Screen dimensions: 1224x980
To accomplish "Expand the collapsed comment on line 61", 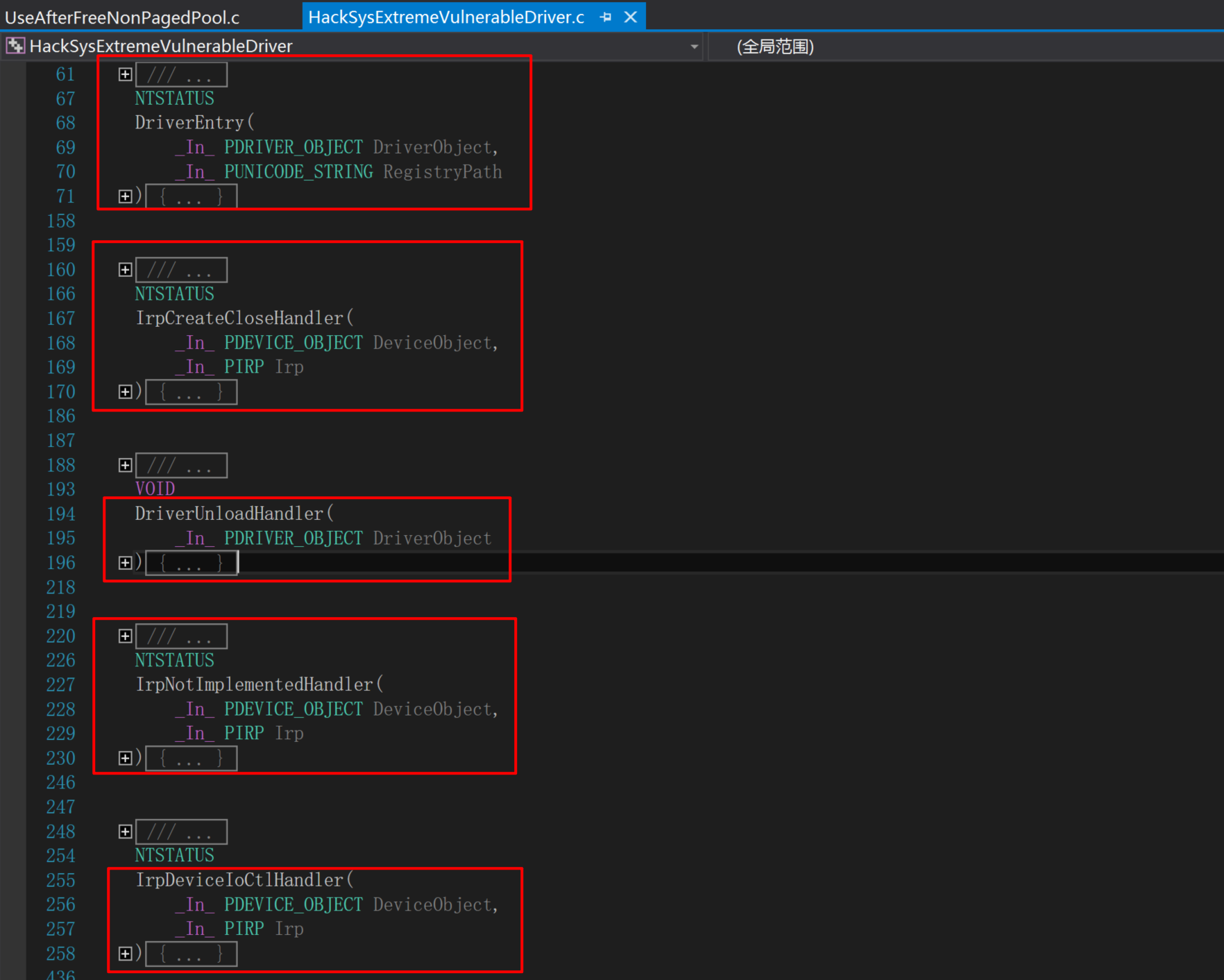I will click(x=125, y=74).
